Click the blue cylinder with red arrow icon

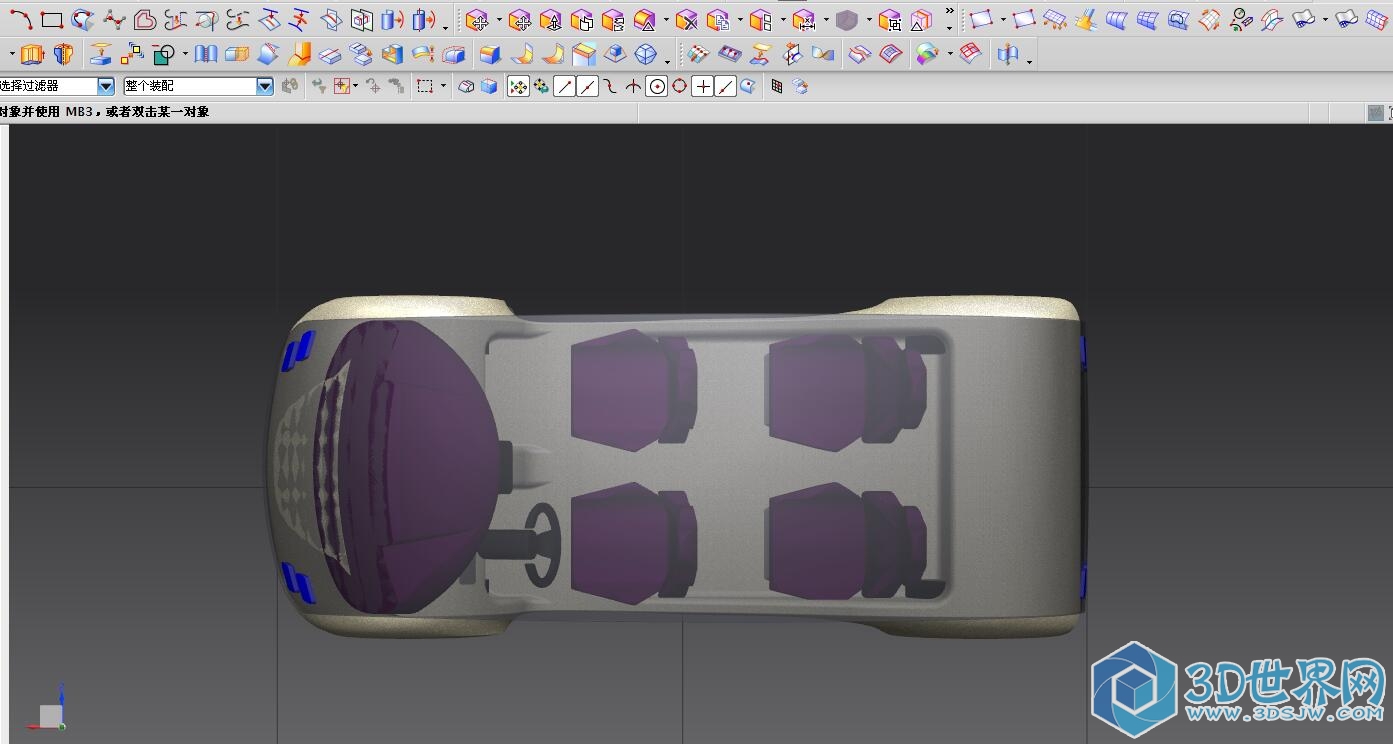pyautogui.click(x=393, y=20)
